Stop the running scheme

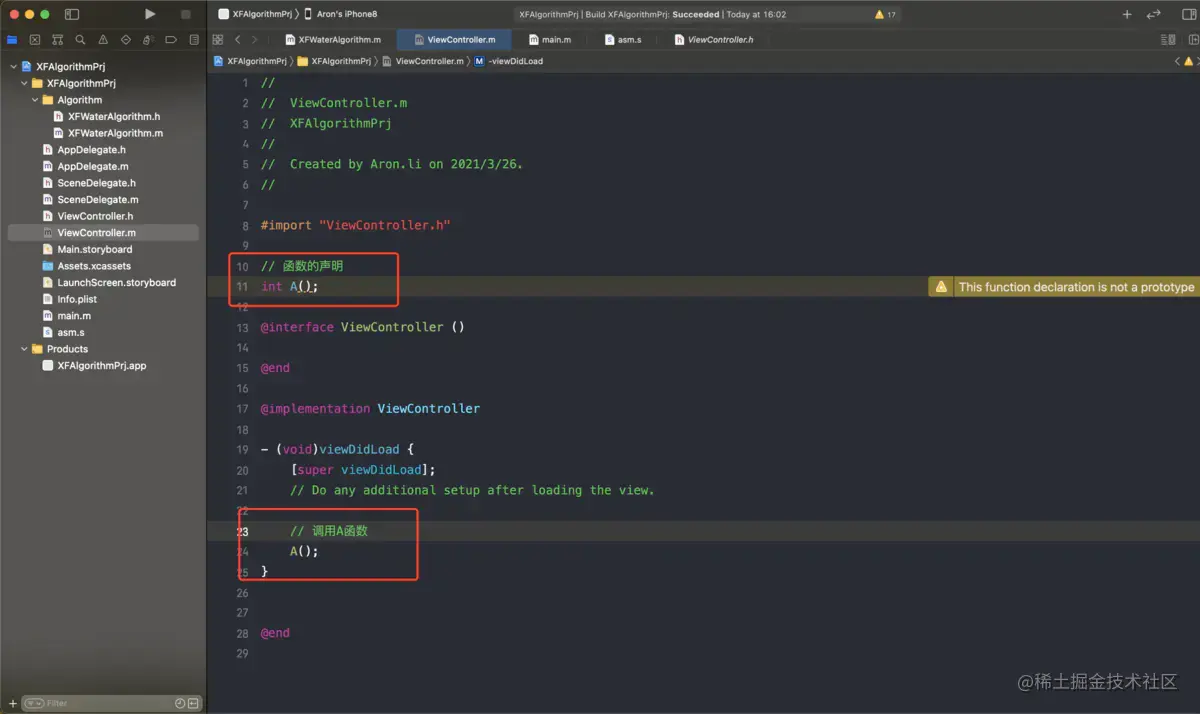(186, 14)
